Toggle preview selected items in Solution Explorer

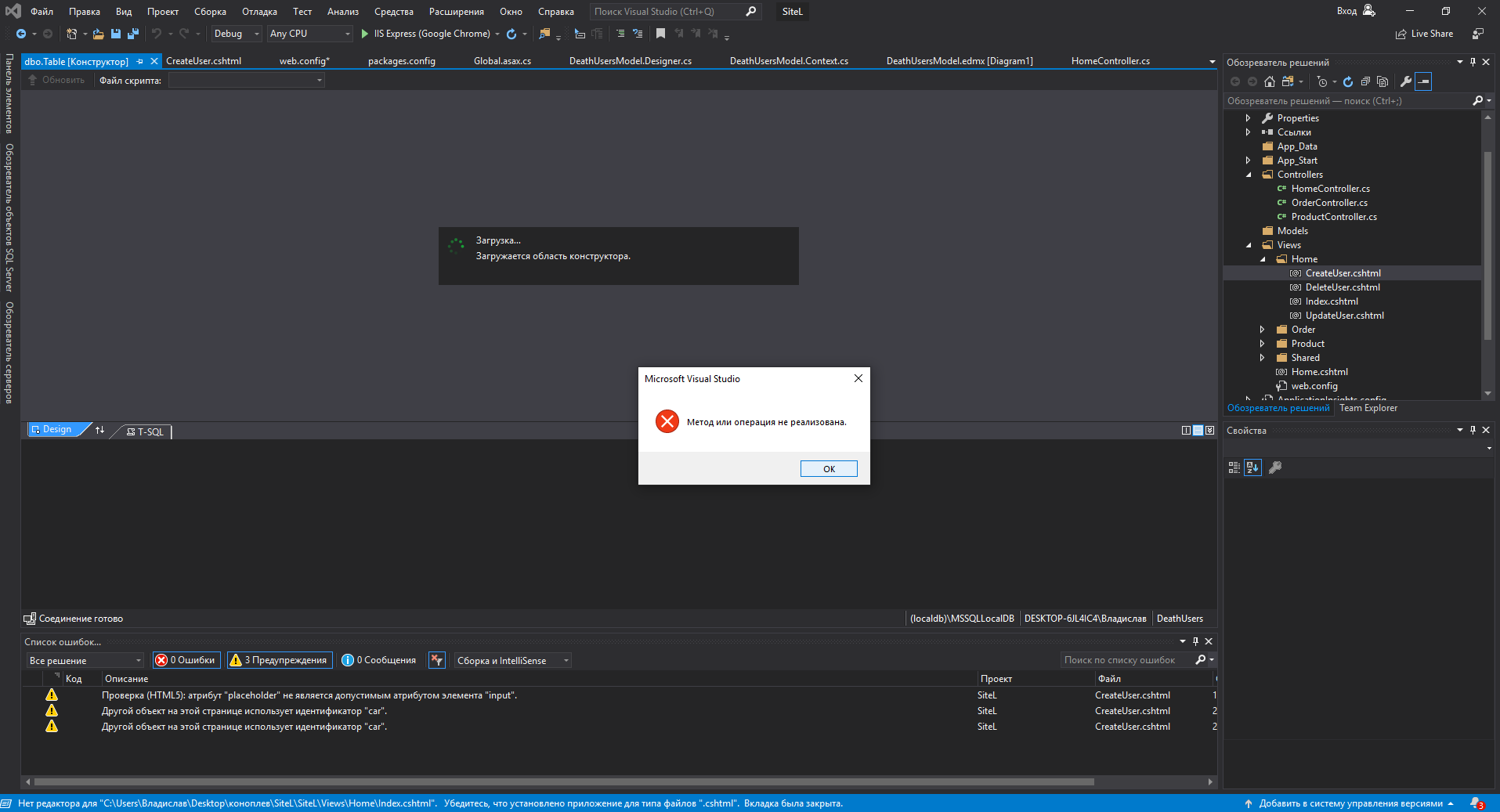point(1424,81)
